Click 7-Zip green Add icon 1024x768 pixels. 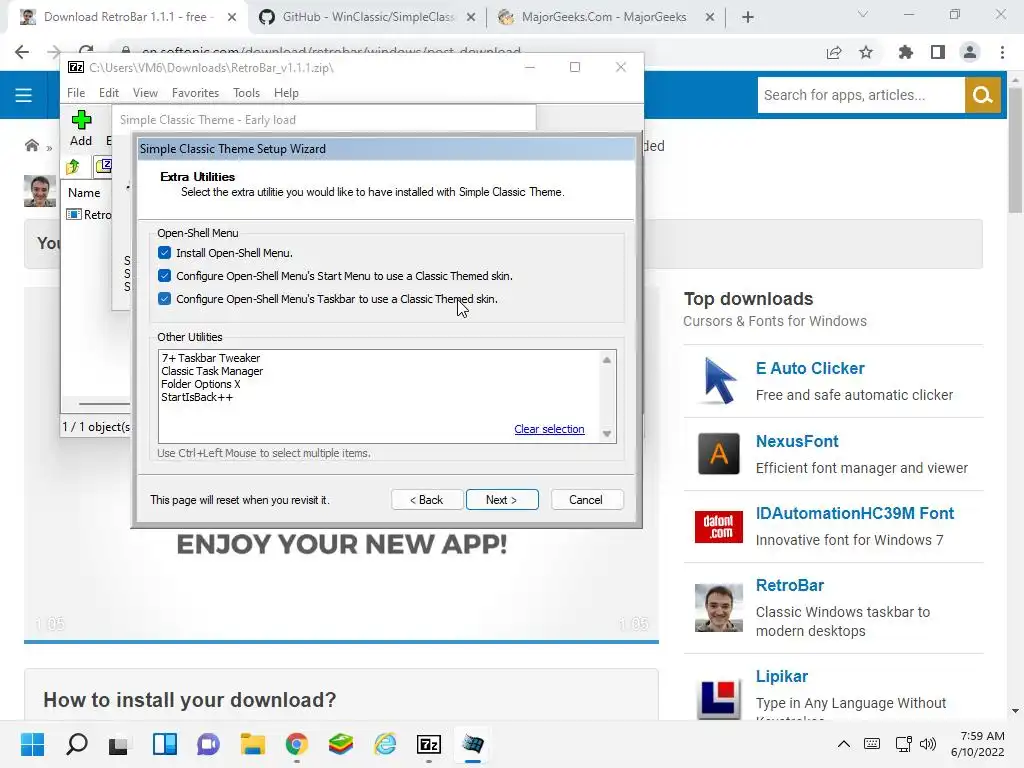(x=81, y=120)
